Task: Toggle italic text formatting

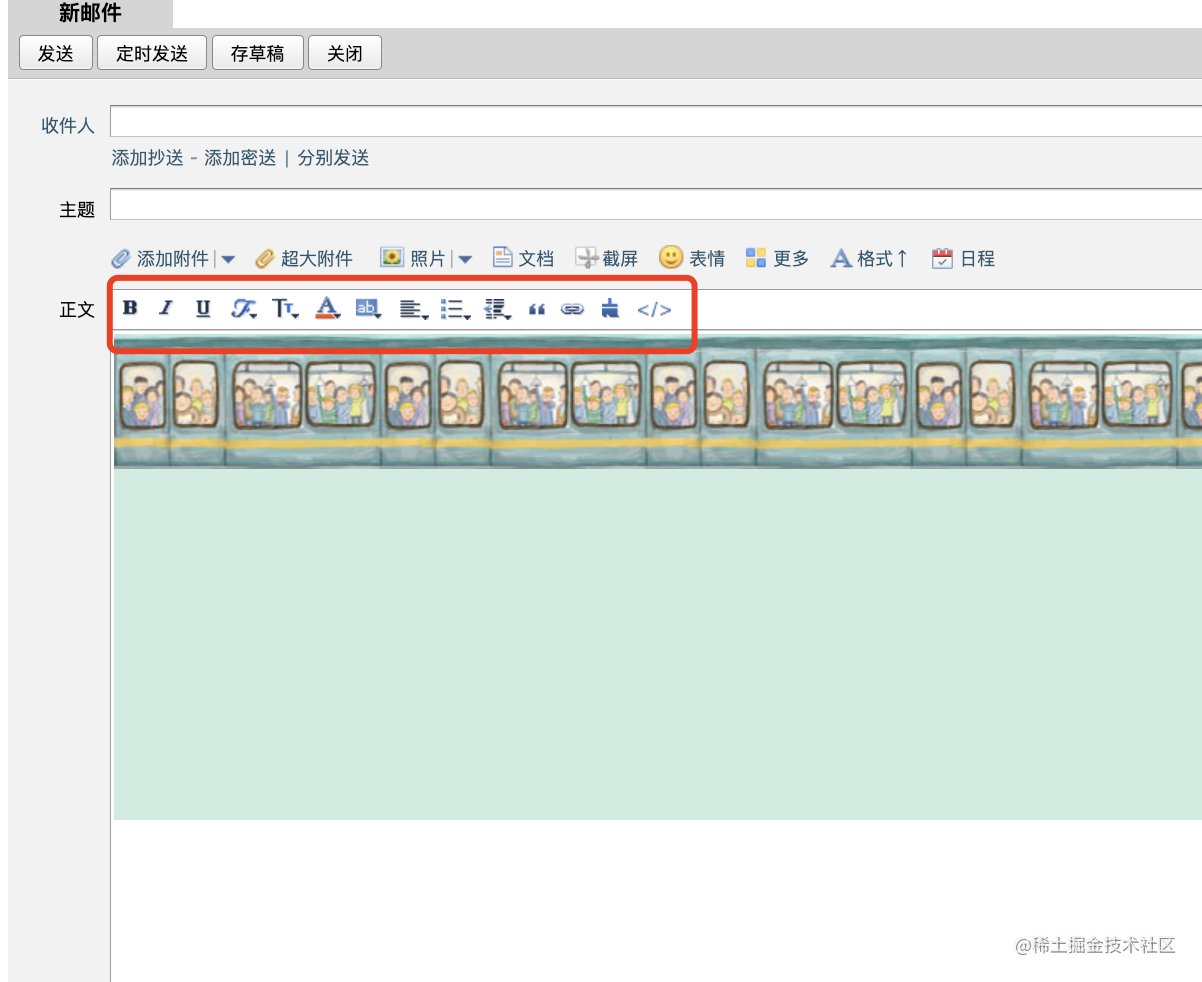Action: click(x=166, y=308)
